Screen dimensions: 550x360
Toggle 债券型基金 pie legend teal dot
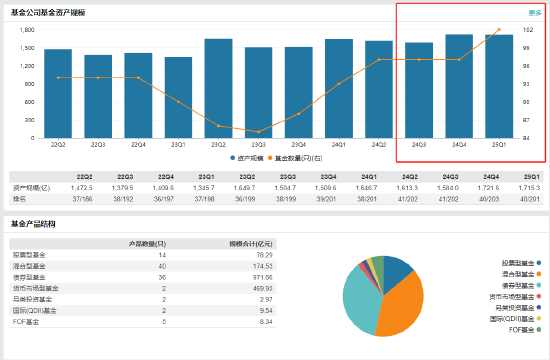[x=539, y=285]
